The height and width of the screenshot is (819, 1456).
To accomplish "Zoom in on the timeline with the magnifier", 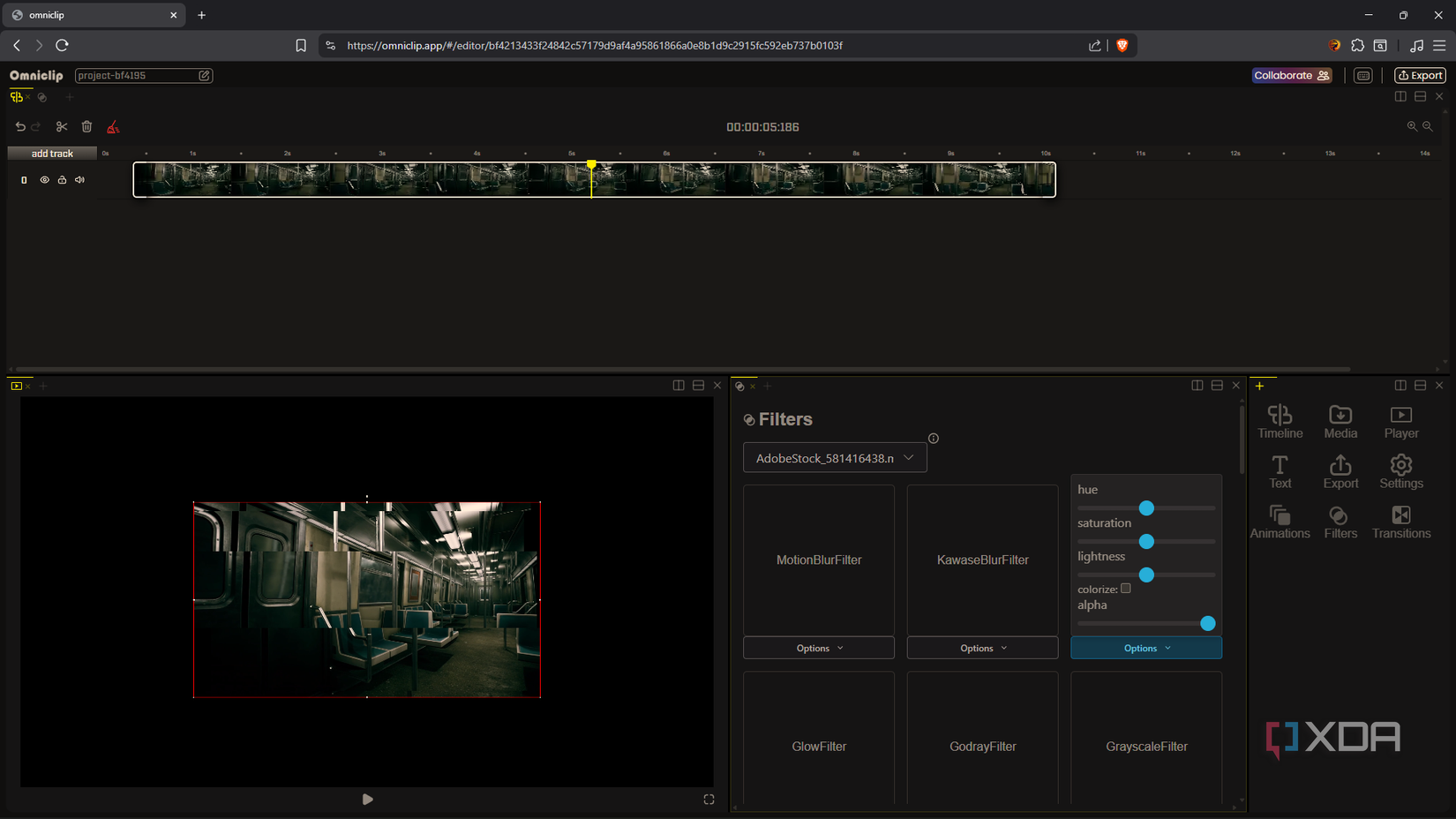I will click(x=1413, y=126).
